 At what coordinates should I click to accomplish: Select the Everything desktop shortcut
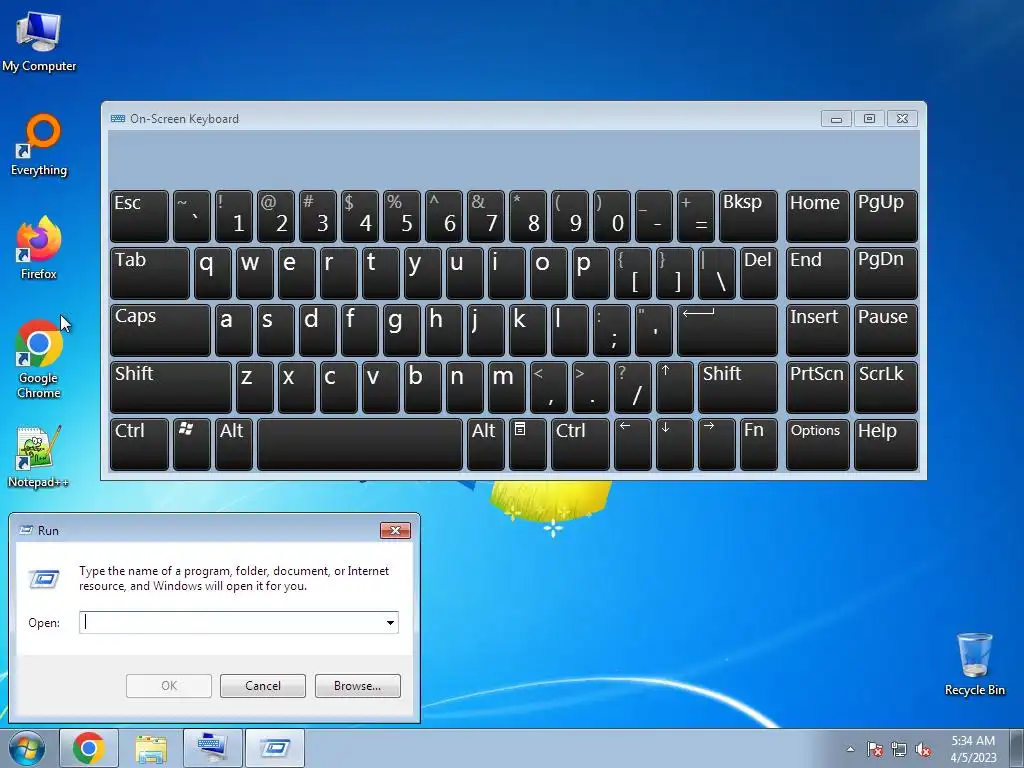click(39, 145)
